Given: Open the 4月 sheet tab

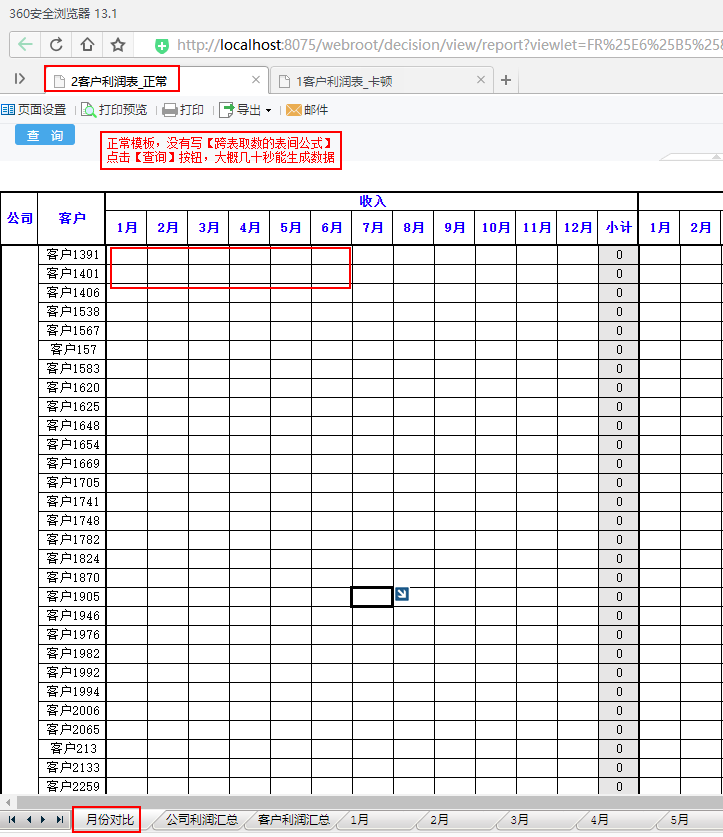Looking at the screenshot, I should pos(600,820).
